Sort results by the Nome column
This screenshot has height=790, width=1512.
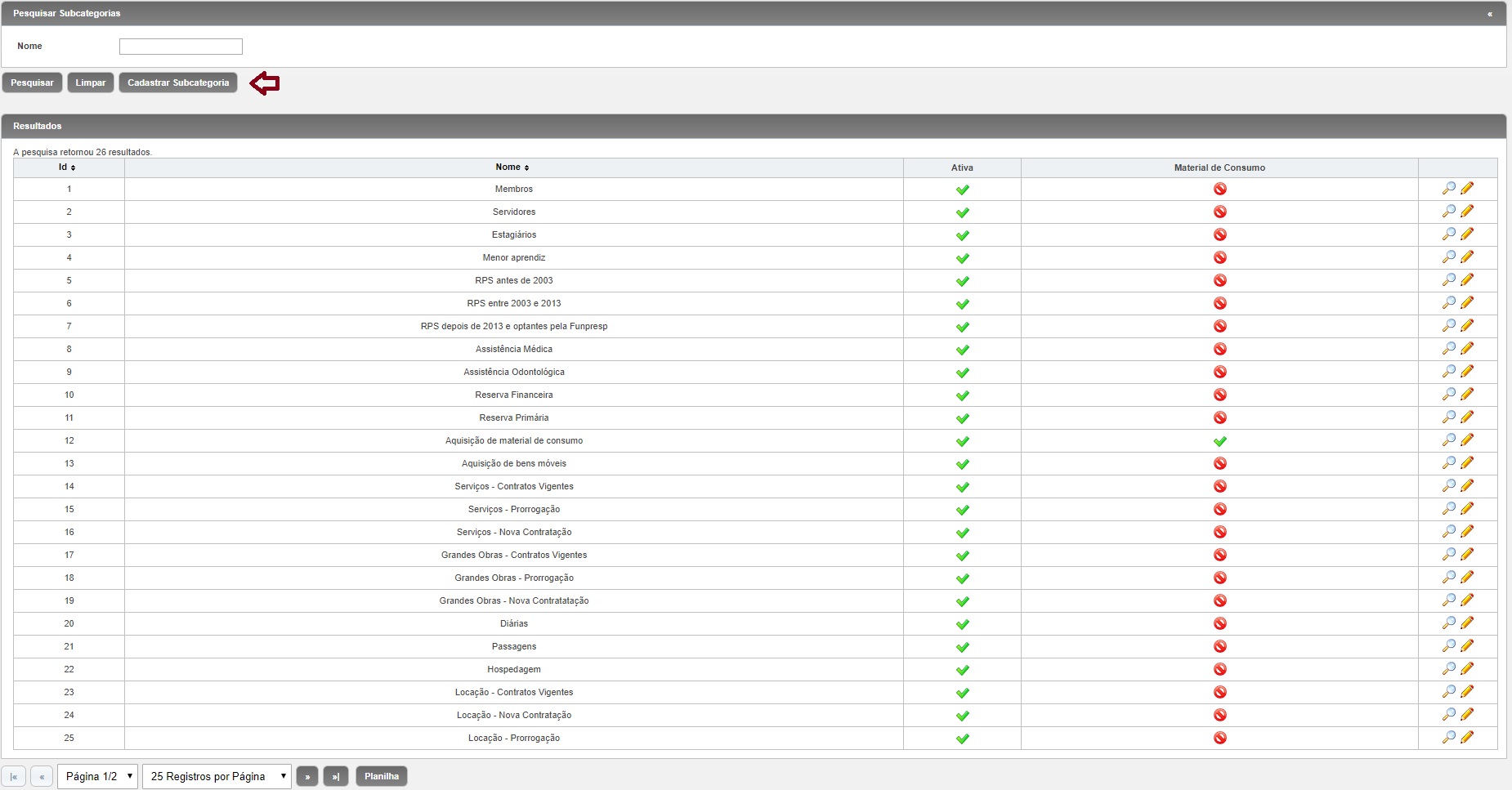click(512, 167)
